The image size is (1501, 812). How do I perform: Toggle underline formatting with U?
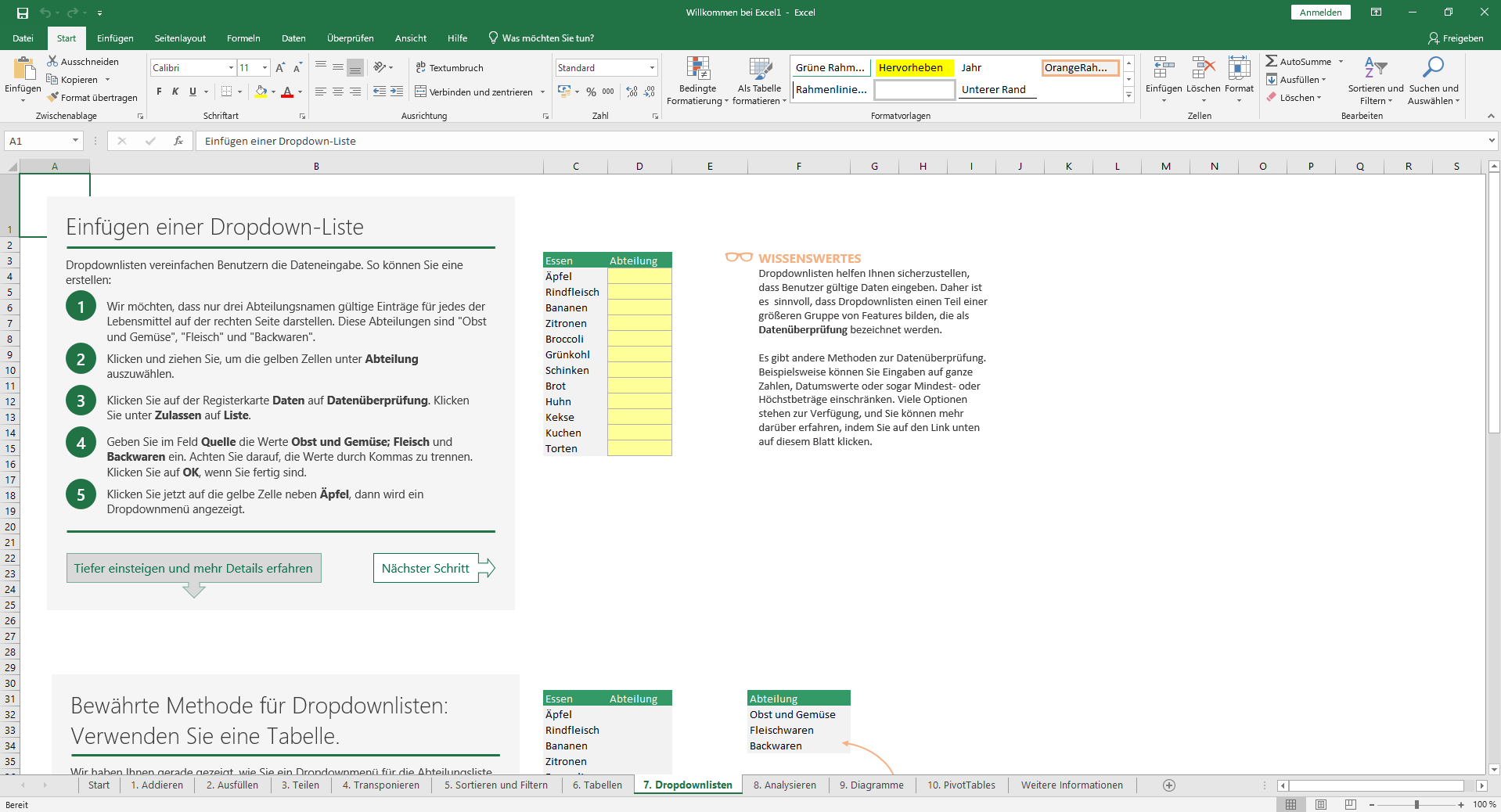click(192, 92)
